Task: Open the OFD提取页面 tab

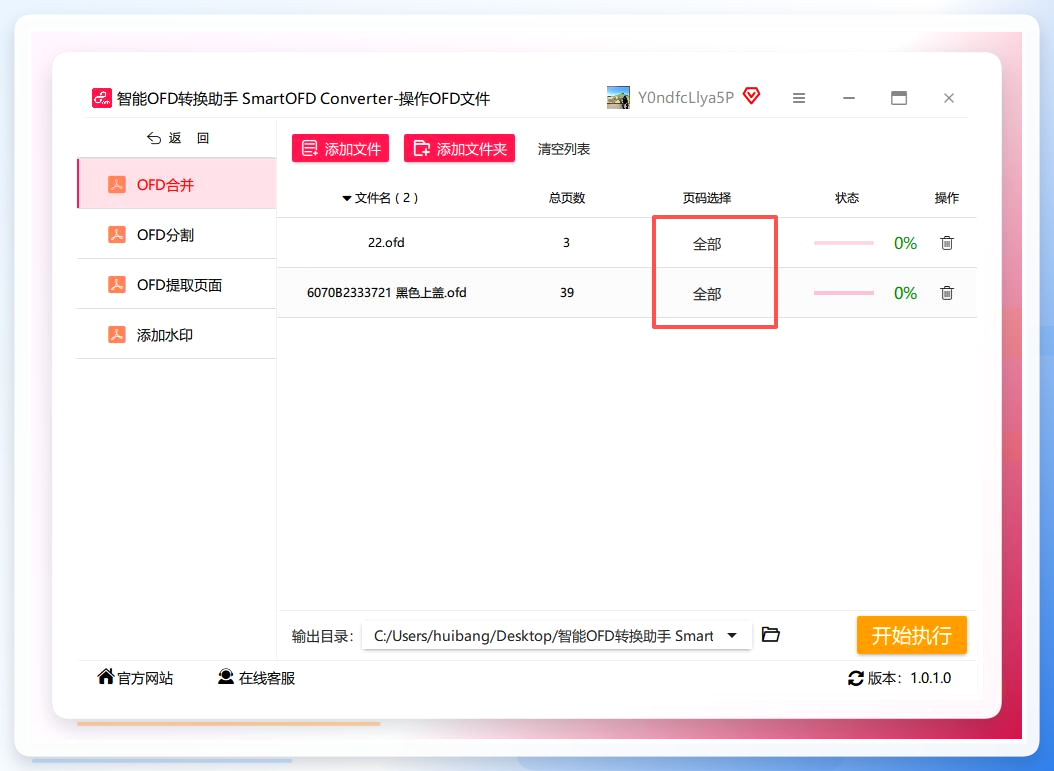Action: point(177,284)
